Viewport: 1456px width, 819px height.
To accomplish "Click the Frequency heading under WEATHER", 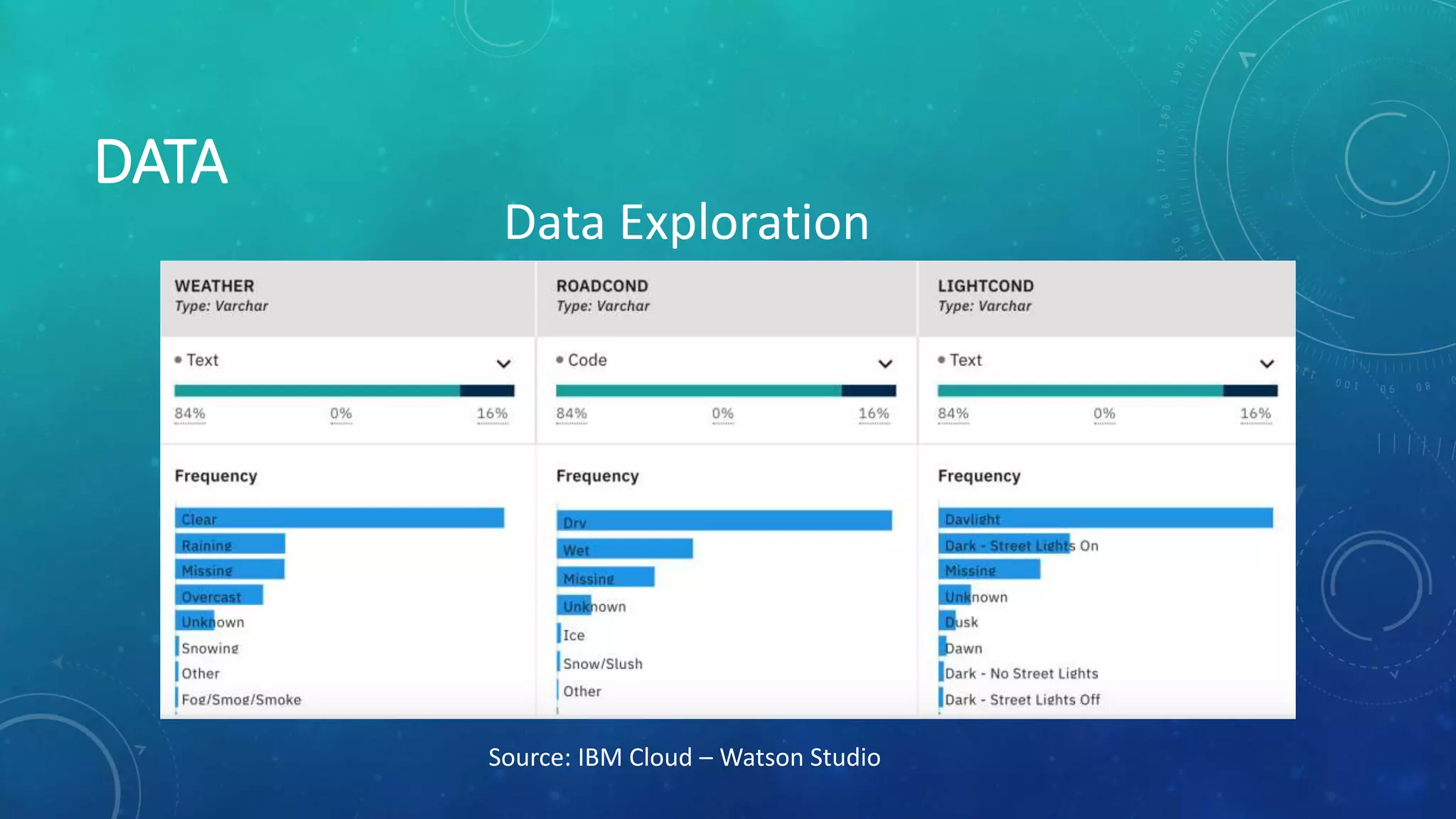I will click(216, 476).
